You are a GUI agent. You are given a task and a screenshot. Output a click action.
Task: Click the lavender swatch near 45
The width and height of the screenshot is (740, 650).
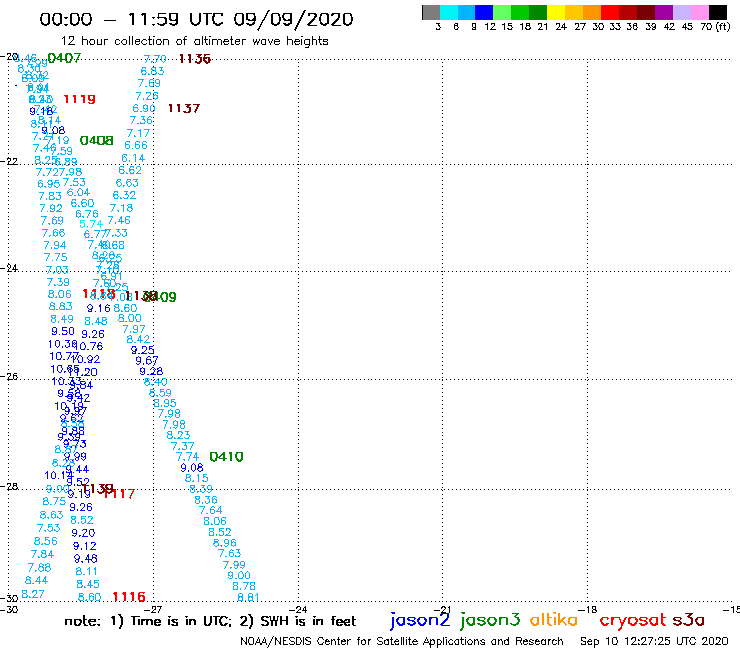[681, 12]
